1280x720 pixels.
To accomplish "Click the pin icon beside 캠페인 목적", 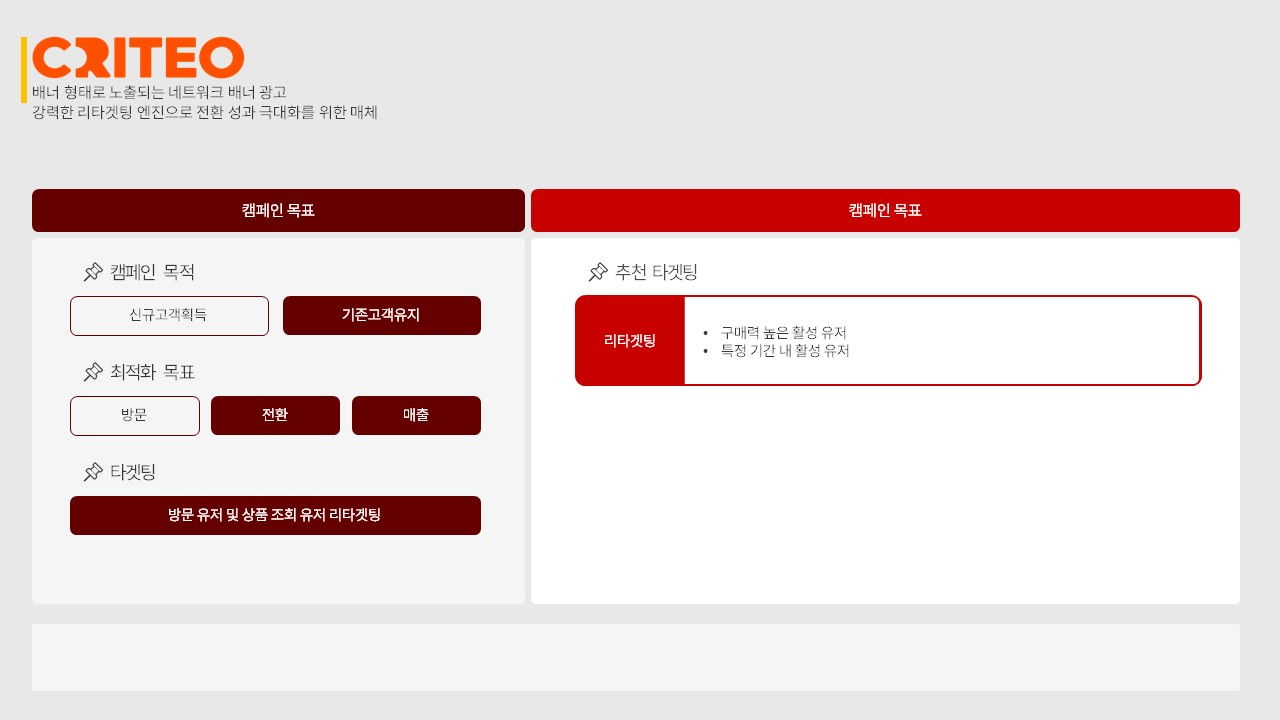I will pos(93,272).
